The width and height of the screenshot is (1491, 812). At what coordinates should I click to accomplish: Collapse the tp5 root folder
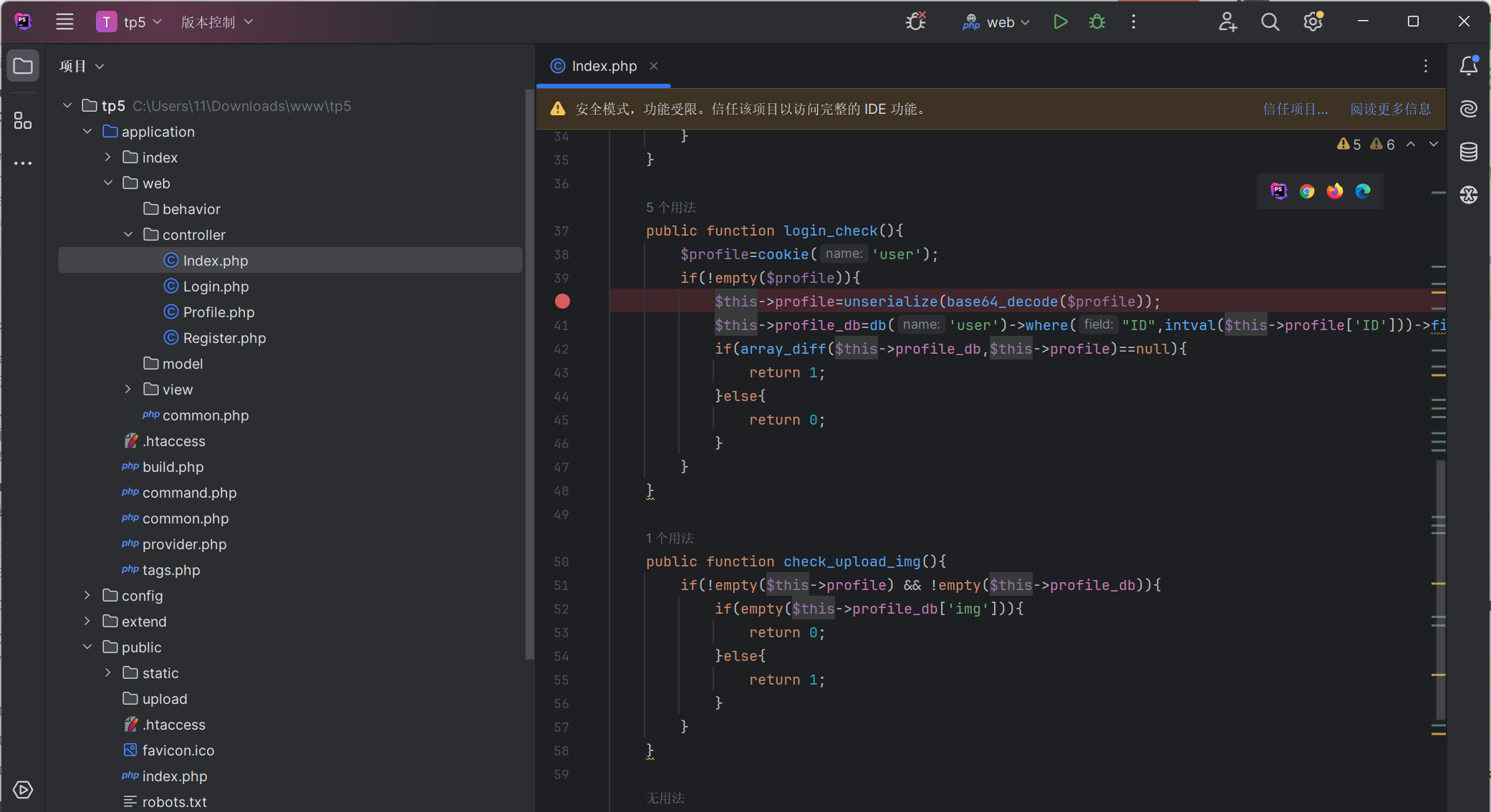click(67, 106)
